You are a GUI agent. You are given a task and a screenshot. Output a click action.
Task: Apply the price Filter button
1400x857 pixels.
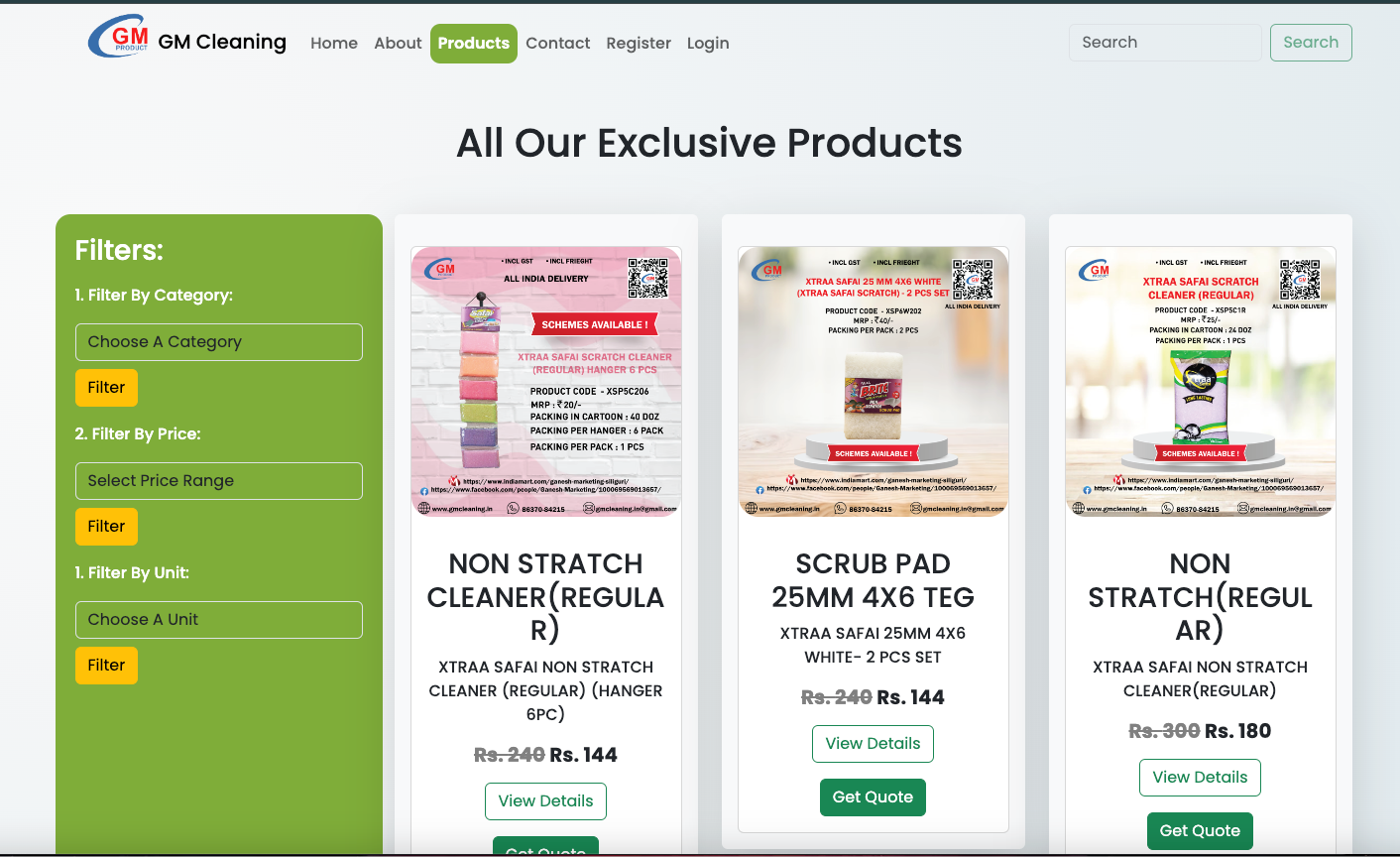[106, 527]
